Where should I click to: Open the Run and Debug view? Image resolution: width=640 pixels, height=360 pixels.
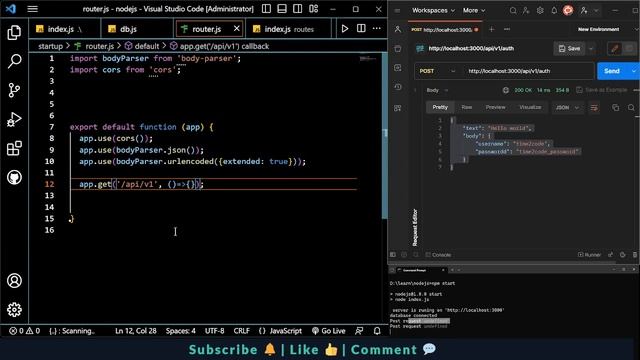[14, 120]
